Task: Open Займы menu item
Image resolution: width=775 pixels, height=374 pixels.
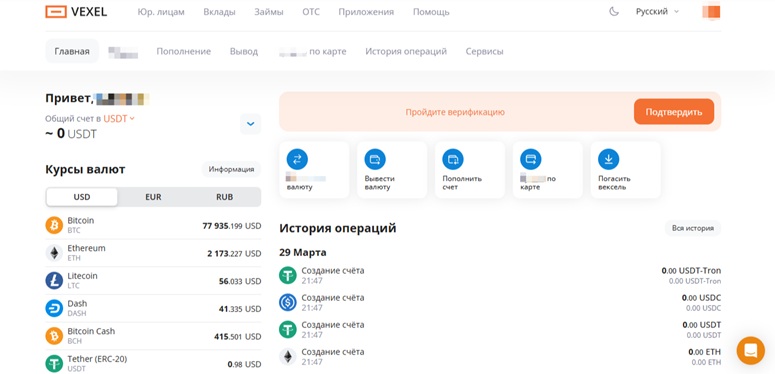Action: 269,12
